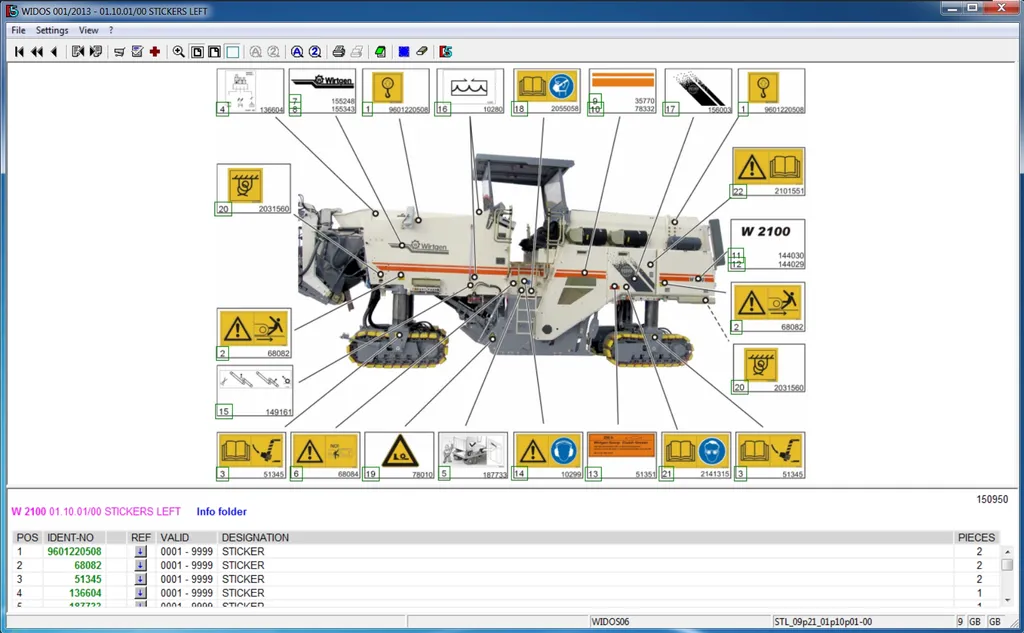Image resolution: width=1024 pixels, height=633 pixels.
Task: Click REF arrow button for ident 136604
Action: (x=140, y=593)
